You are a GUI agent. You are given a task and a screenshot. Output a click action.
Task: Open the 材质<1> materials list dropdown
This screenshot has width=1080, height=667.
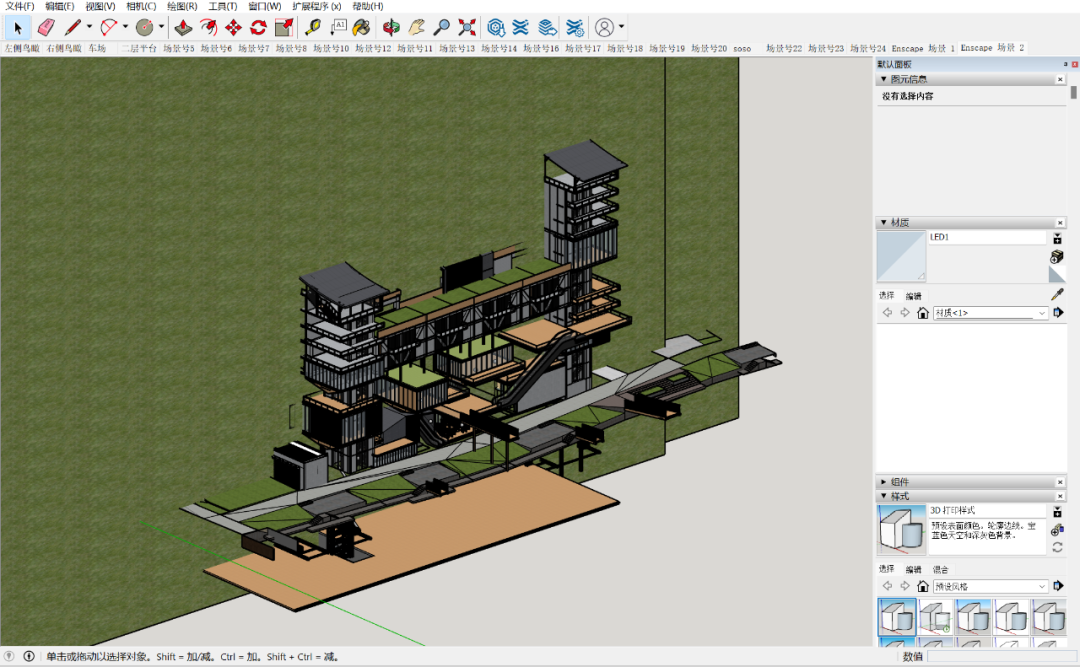coord(991,313)
